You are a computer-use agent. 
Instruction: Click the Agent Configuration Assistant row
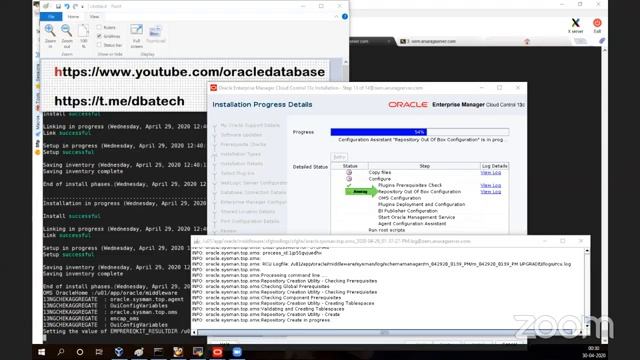click(412, 224)
